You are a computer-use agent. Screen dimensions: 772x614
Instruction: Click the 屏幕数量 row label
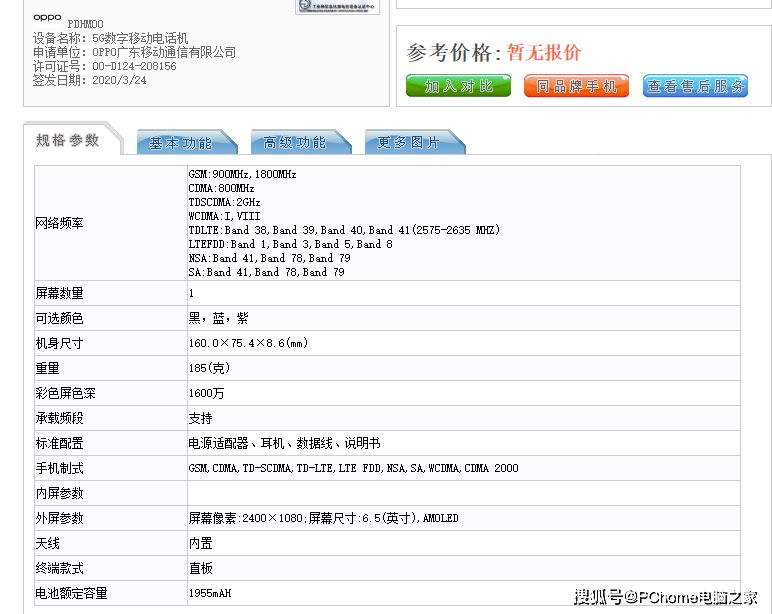tap(59, 293)
